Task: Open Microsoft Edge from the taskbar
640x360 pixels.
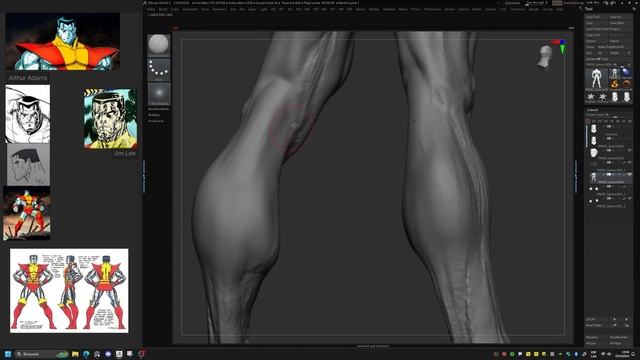Action: point(86,354)
